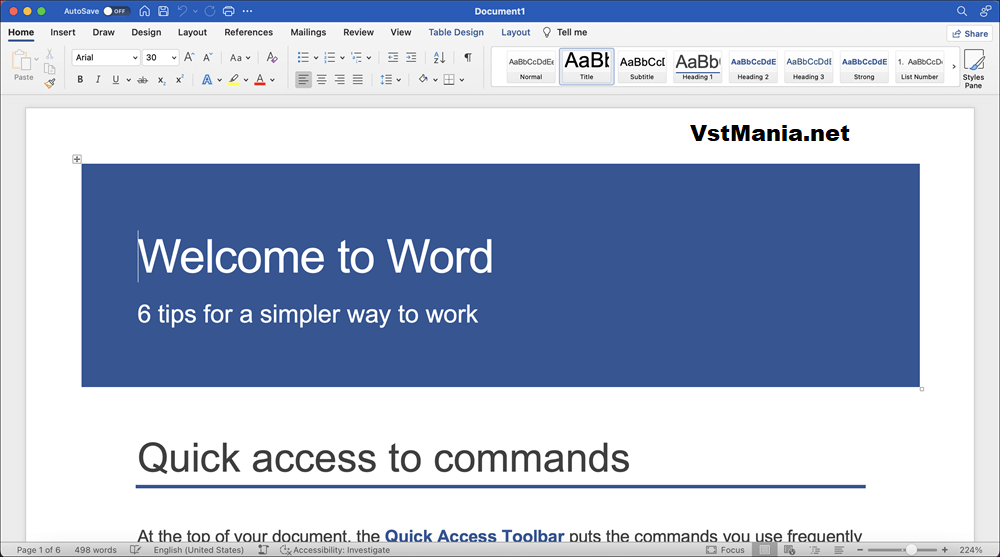The width and height of the screenshot is (1000, 557).
Task: Open the Design tab
Action: click(146, 32)
